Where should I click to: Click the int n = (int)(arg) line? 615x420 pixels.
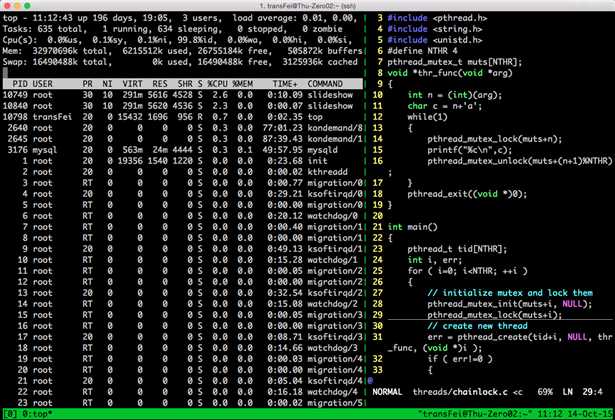[455, 95]
